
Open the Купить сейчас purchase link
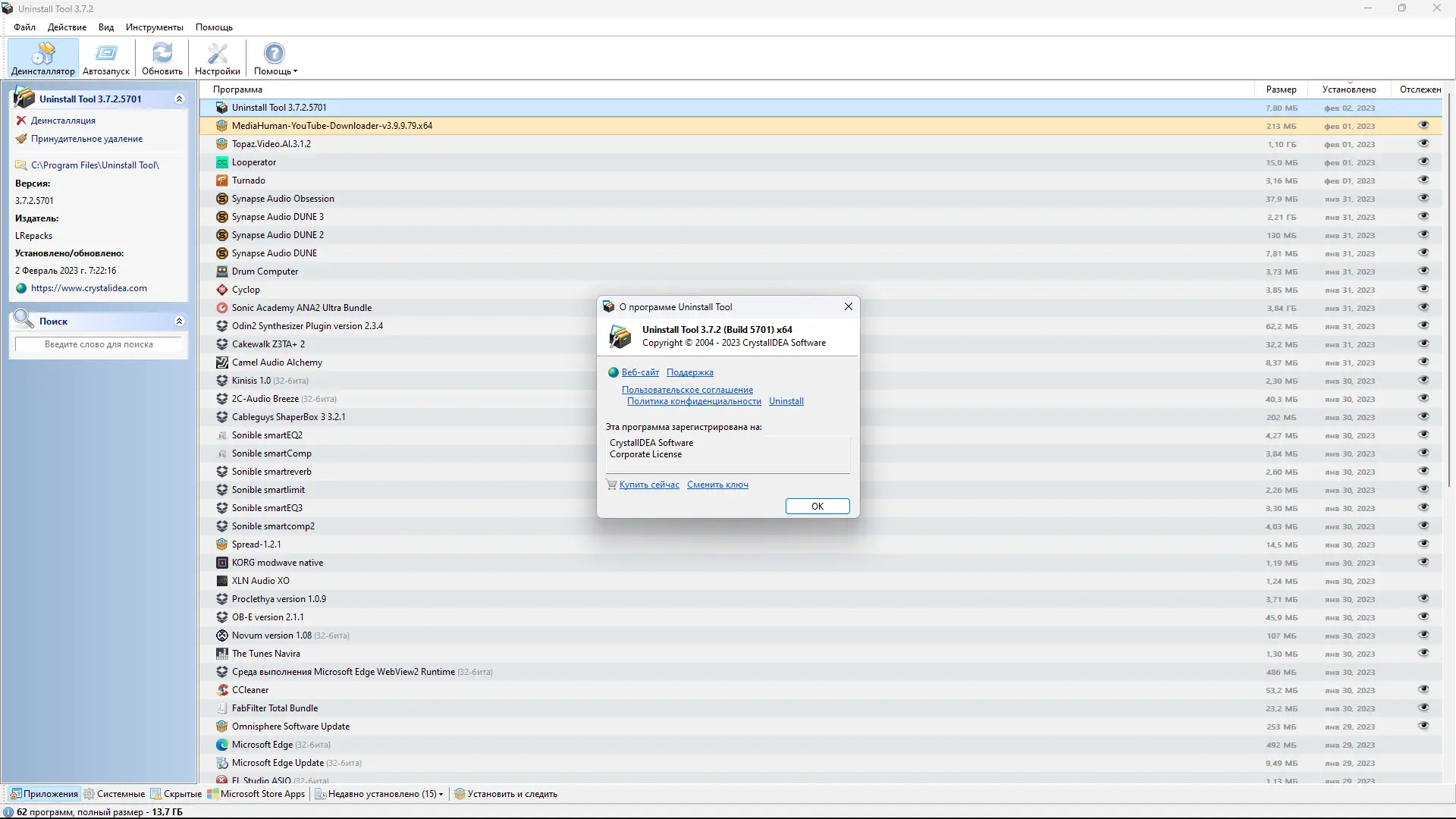(x=649, y=485)
